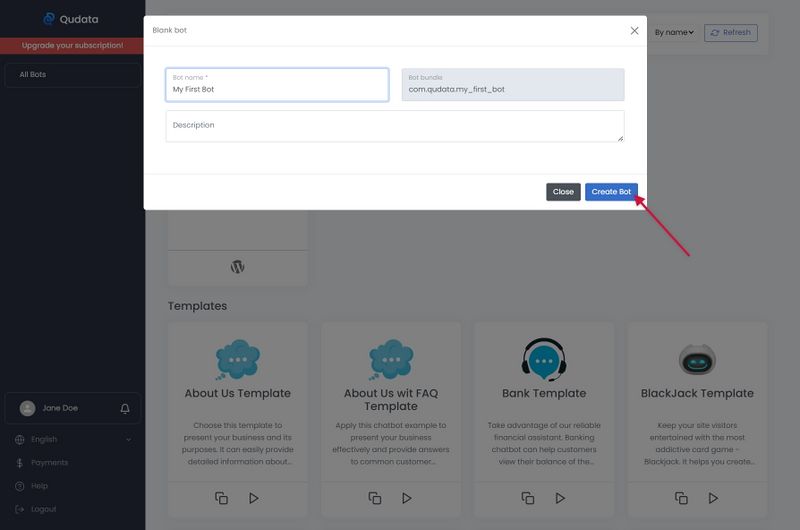Focus the Bot name input field
This screenshot has width=800, height=530.
pyautogui.click(x=277, y=85)
